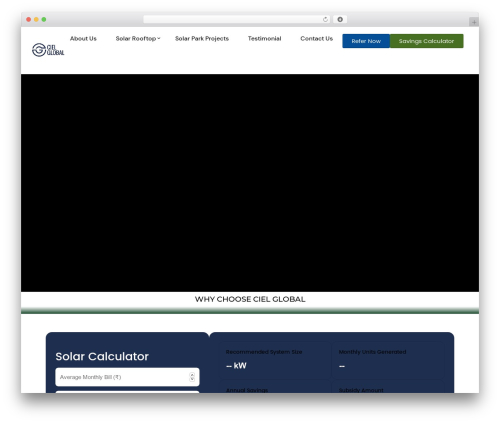
Task: Open the Contact Us page
Action: point(316,39)
